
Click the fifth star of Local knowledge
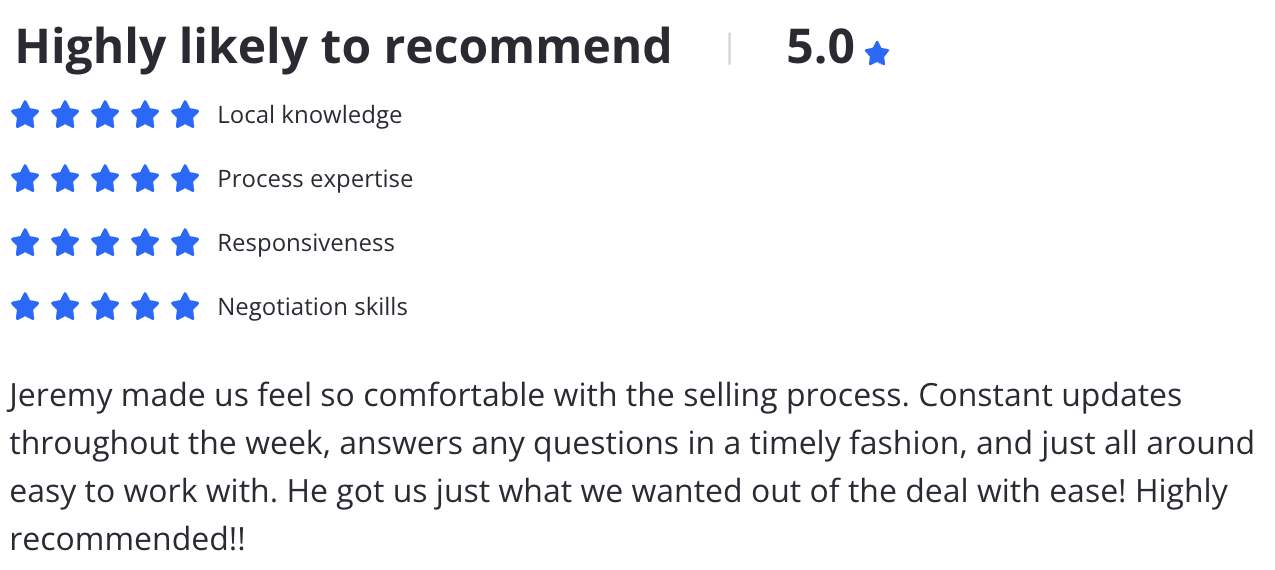[185, 115]
